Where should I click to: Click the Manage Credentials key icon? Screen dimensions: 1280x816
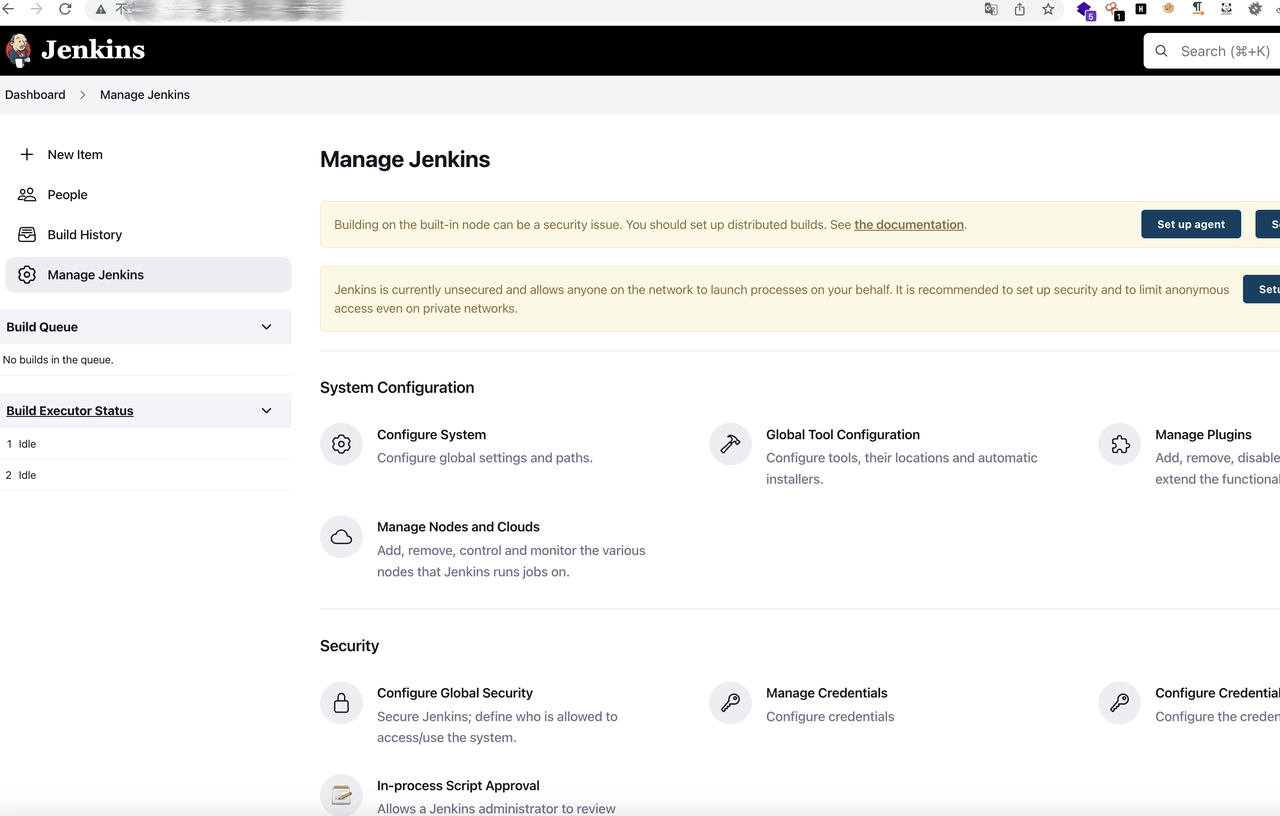point(730,703)
